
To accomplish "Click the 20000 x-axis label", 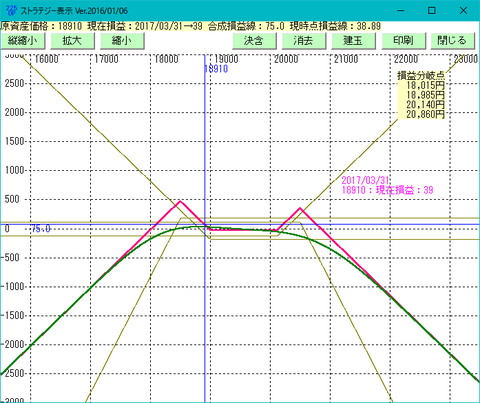I will (286, 59).
